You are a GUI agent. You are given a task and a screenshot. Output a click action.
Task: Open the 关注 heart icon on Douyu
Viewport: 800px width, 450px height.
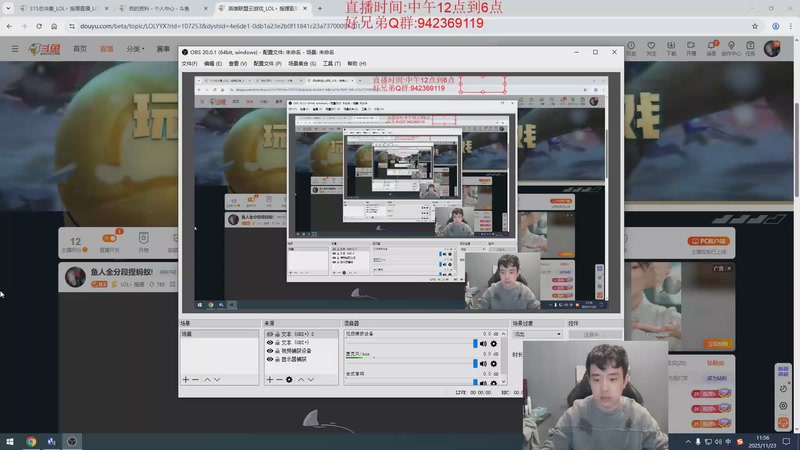651,48
